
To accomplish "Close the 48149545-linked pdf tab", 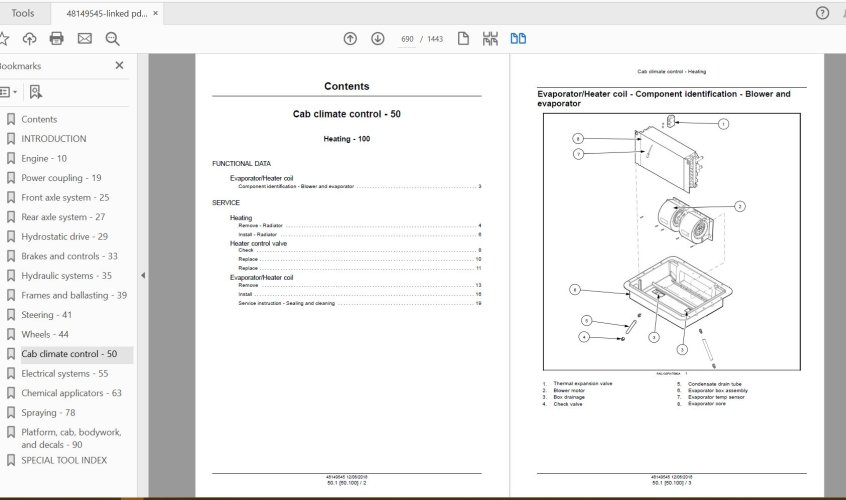I will (155, 13).
